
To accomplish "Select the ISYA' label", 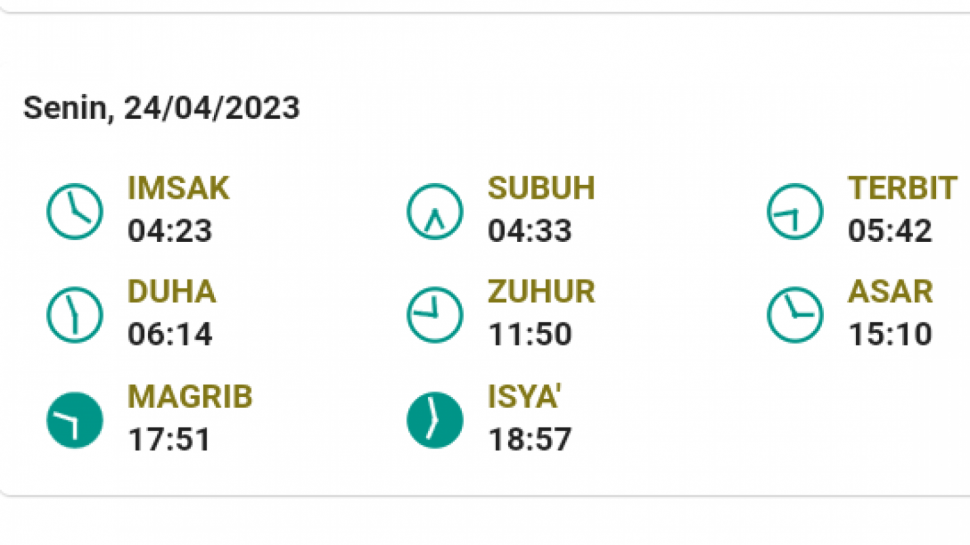I will point(525,397).
